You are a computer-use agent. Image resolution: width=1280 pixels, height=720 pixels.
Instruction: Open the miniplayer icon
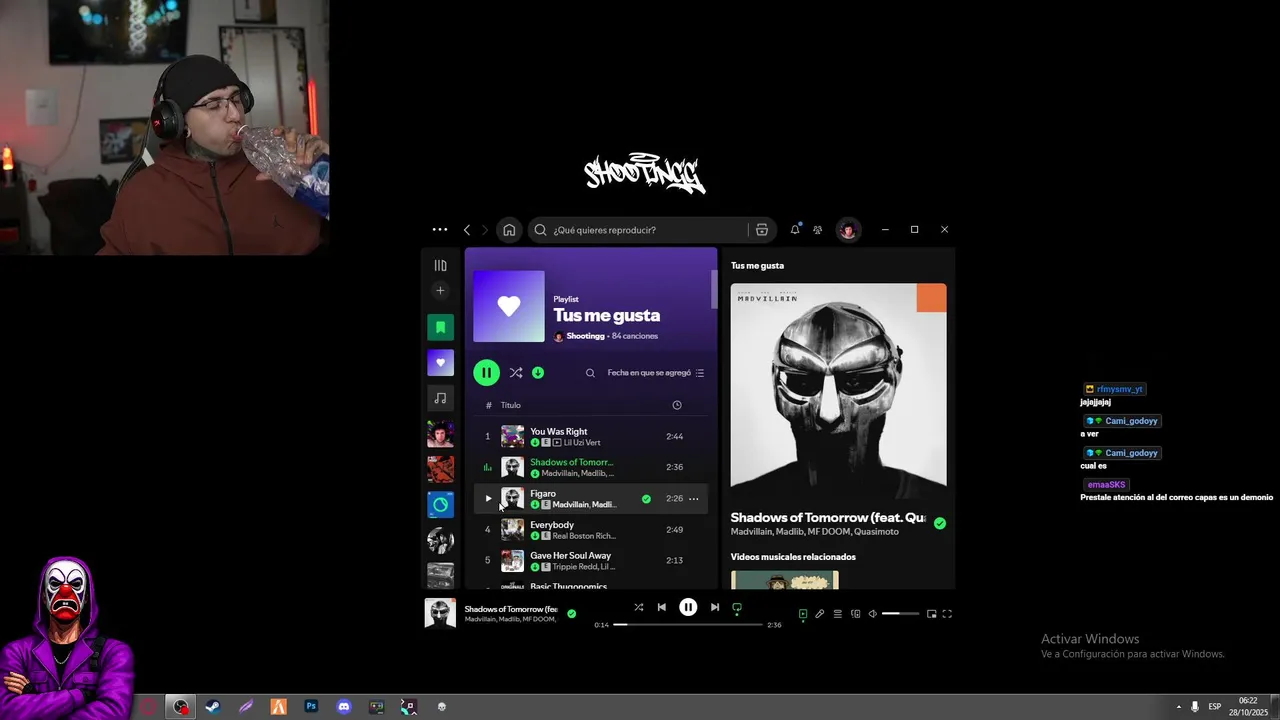(x=932, y=614)
